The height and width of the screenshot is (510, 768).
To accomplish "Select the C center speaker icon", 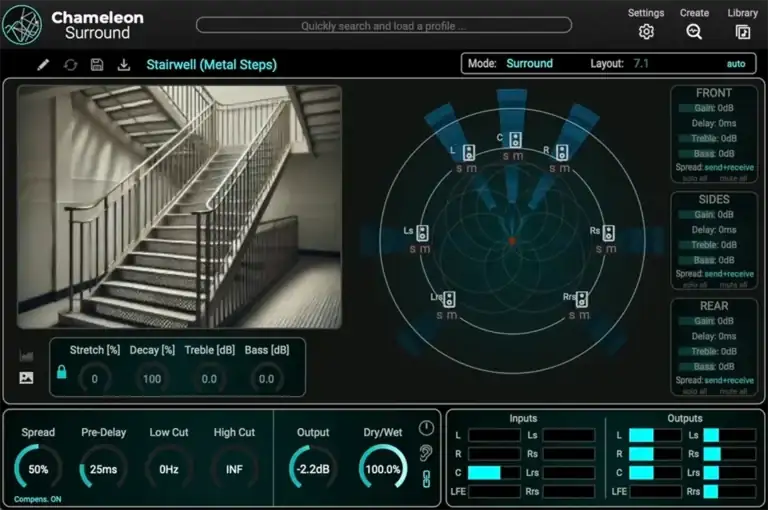I will point(515,140).
